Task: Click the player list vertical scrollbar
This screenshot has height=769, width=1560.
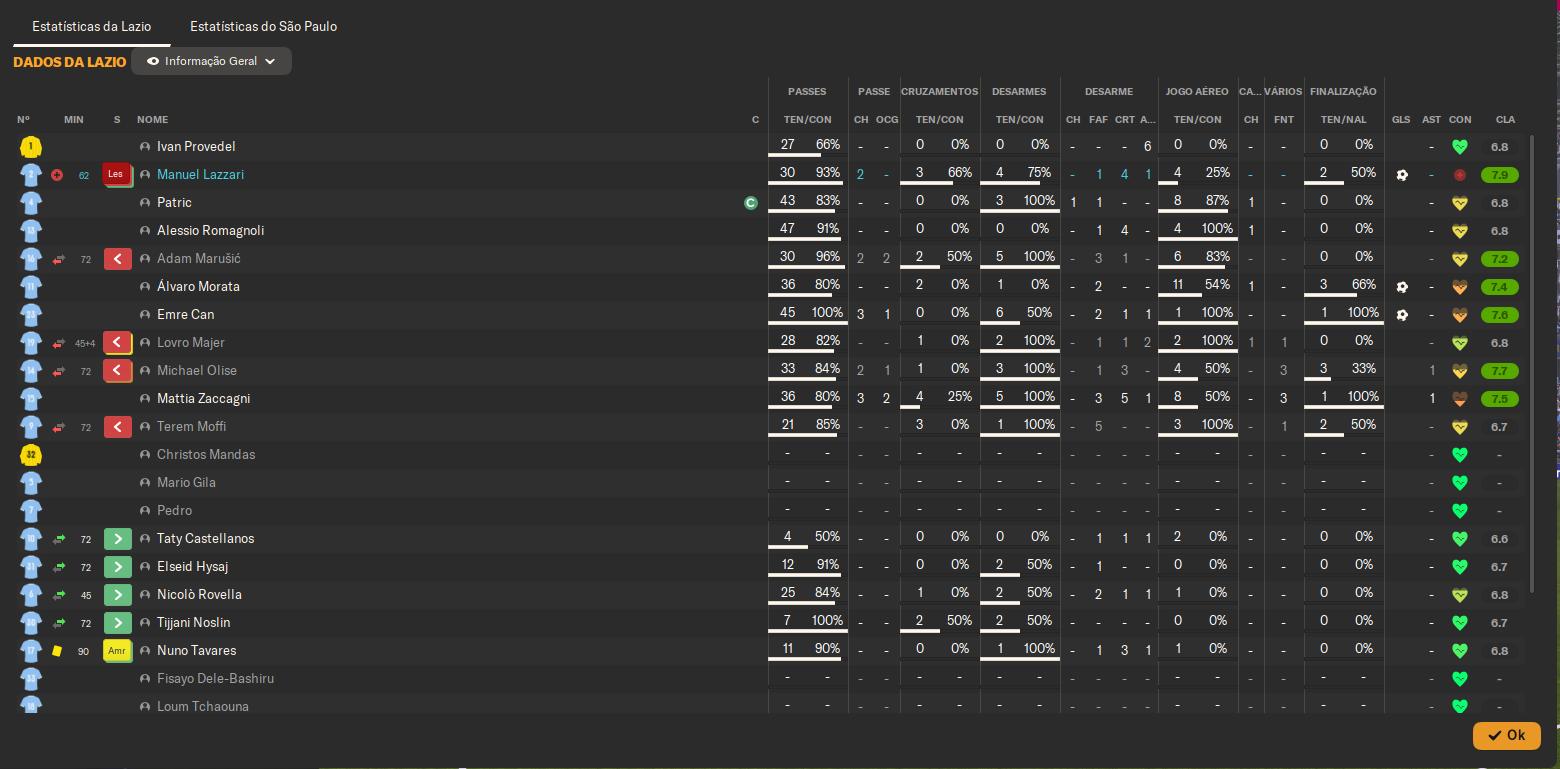Action: pos(1532,362)
